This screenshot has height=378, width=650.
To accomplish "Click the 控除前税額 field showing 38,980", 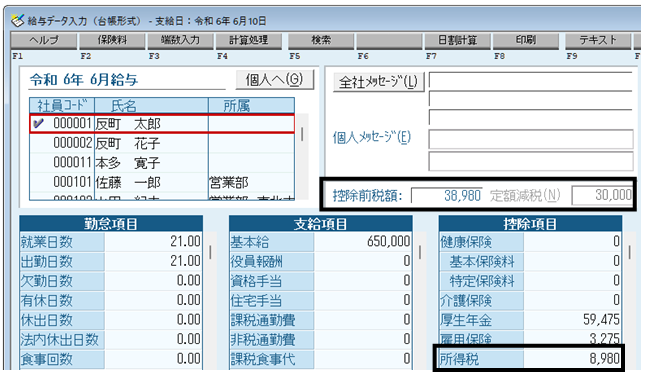I will click(447, 195).
